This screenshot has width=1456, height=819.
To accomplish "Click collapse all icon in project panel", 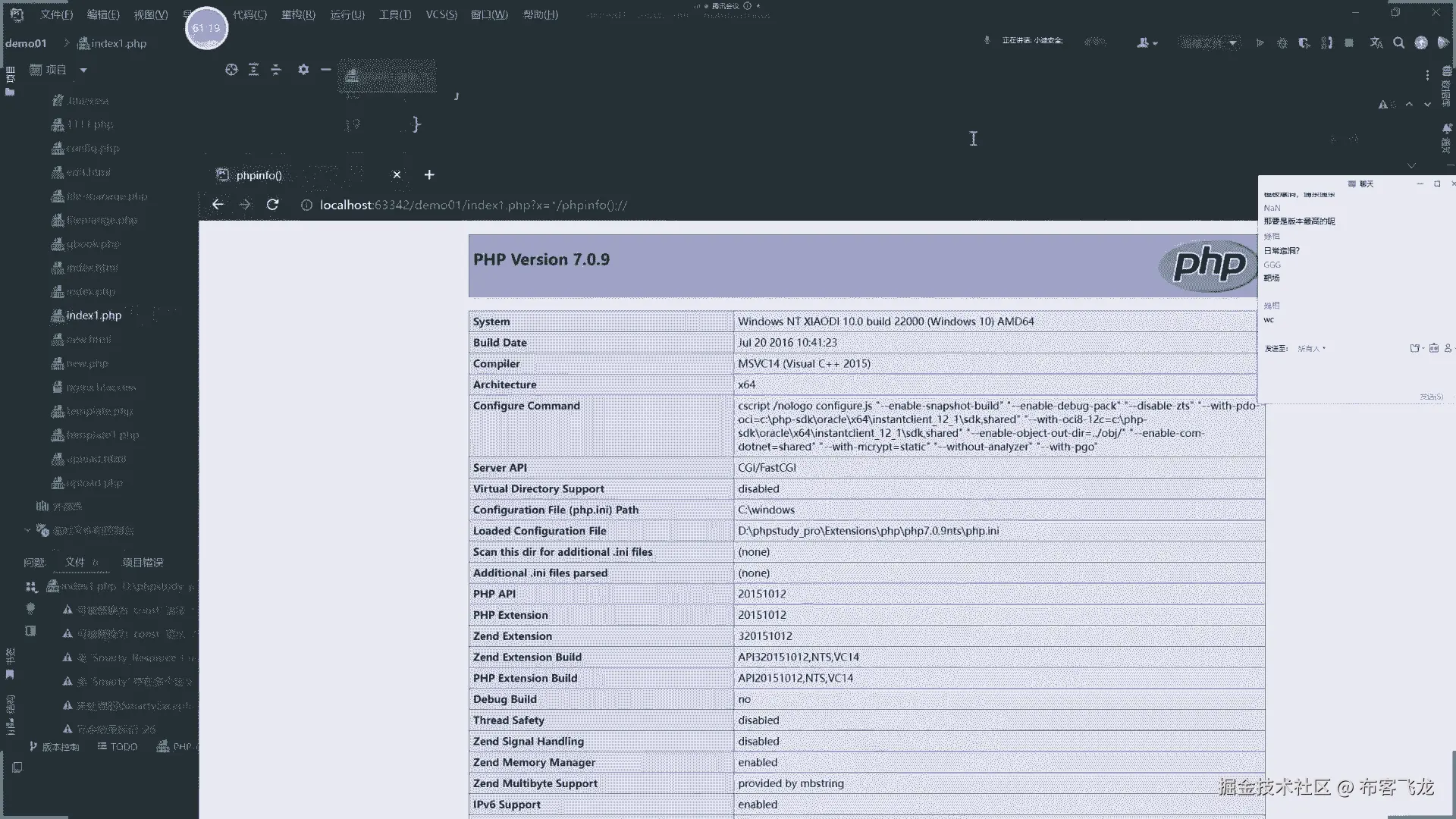I will [276, 70].
